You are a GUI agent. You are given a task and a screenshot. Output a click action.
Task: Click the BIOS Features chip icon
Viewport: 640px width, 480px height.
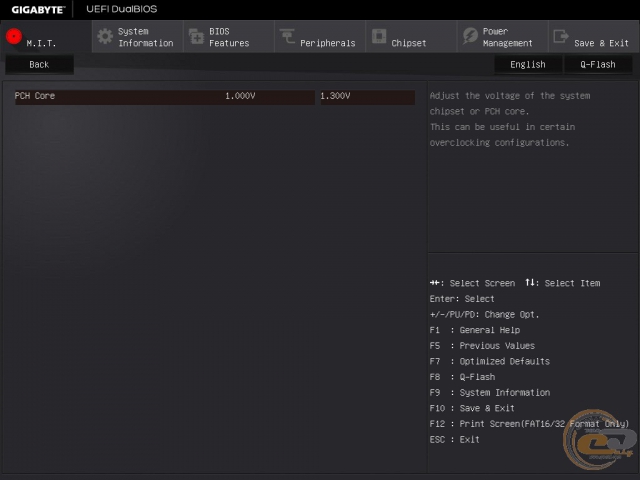[x=195, y=37]
